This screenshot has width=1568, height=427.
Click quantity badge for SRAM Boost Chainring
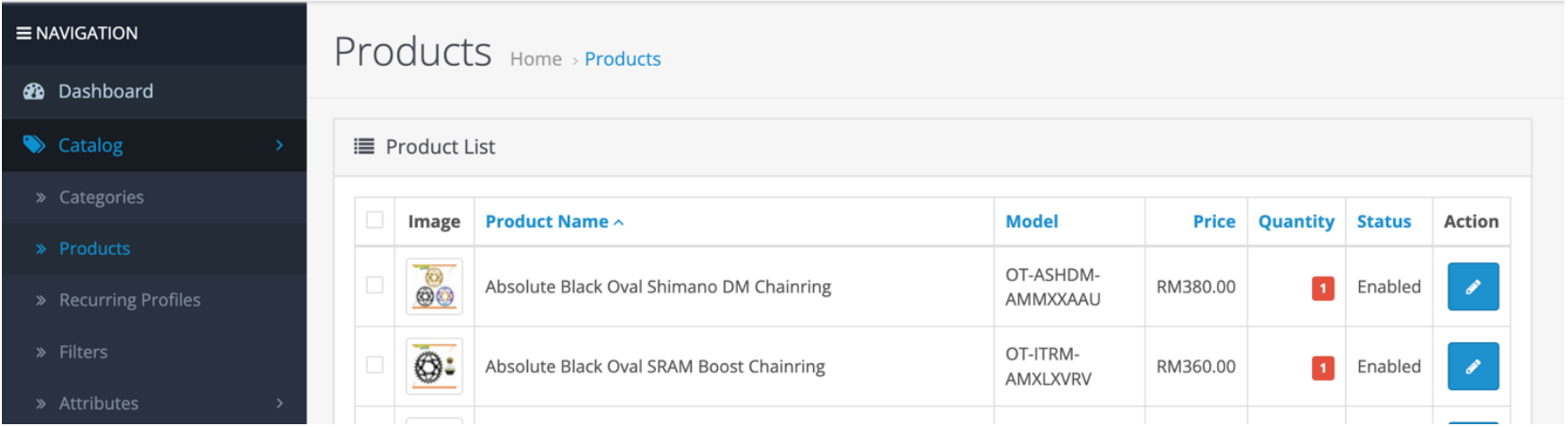tap(1322, 368)
